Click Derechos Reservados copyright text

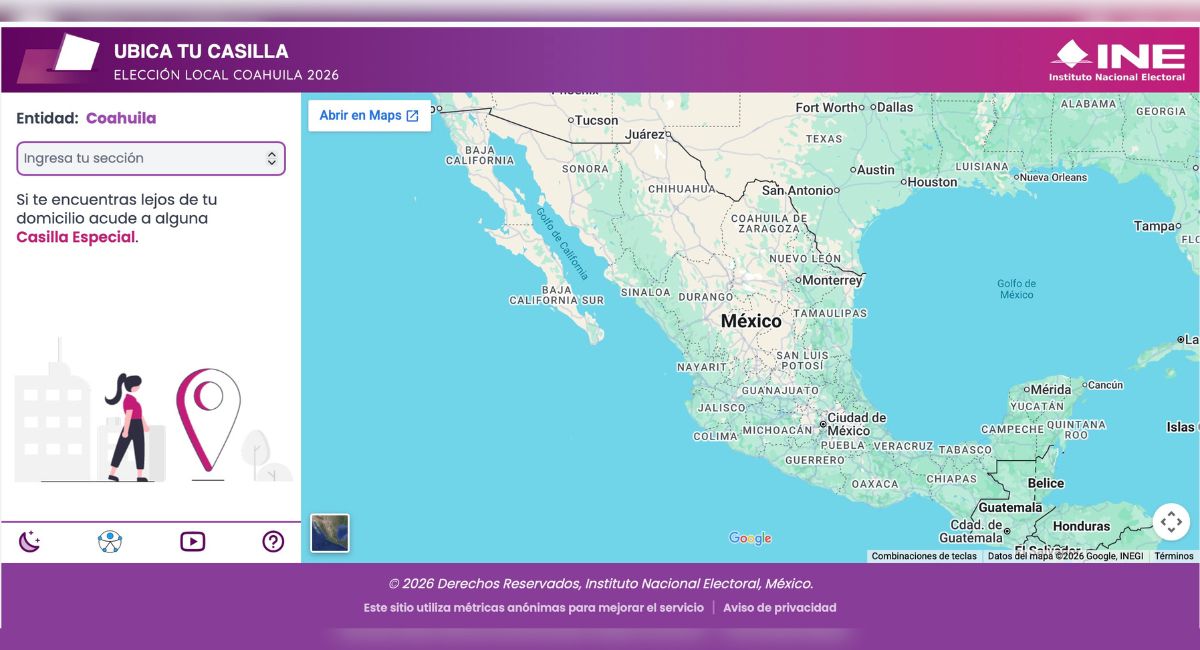coord(600,583)
